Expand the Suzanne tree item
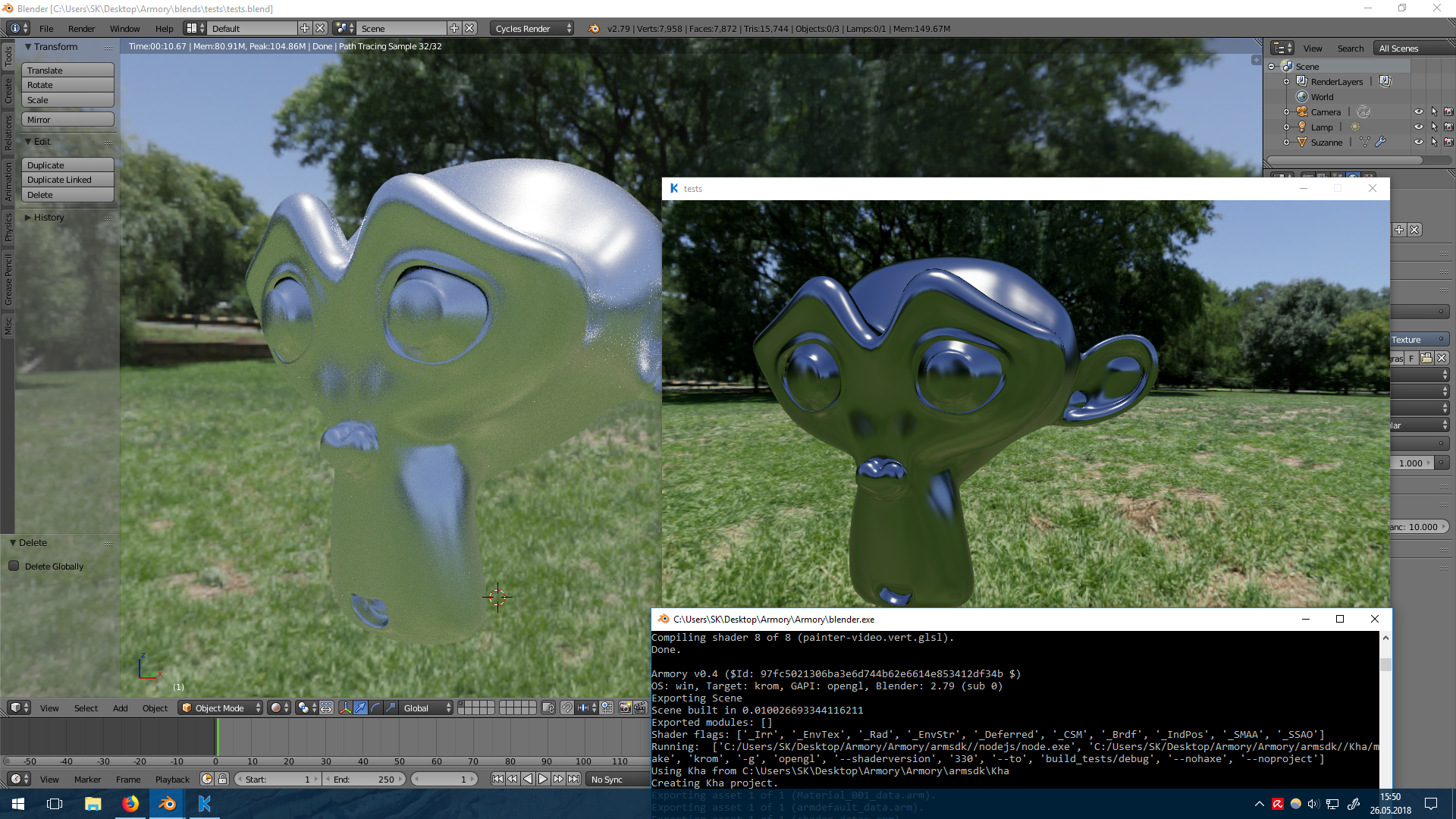The width and height of the screenshot is (1456, 819). [1286, 142]
